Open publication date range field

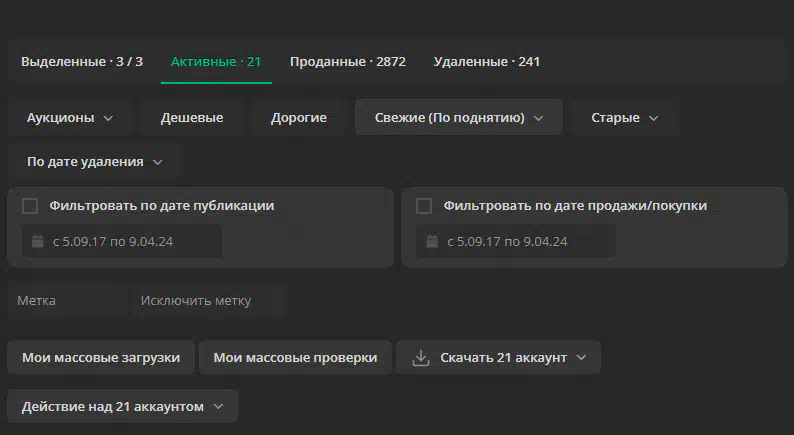click(x=122, y=242)
